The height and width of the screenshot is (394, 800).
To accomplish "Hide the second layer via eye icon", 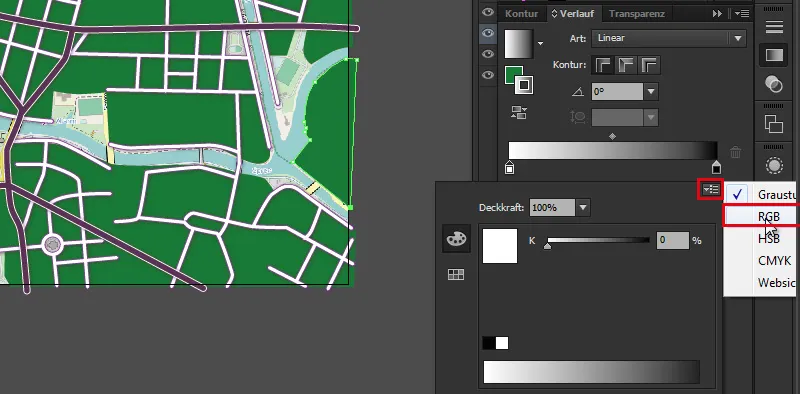I will pos(488,33).
